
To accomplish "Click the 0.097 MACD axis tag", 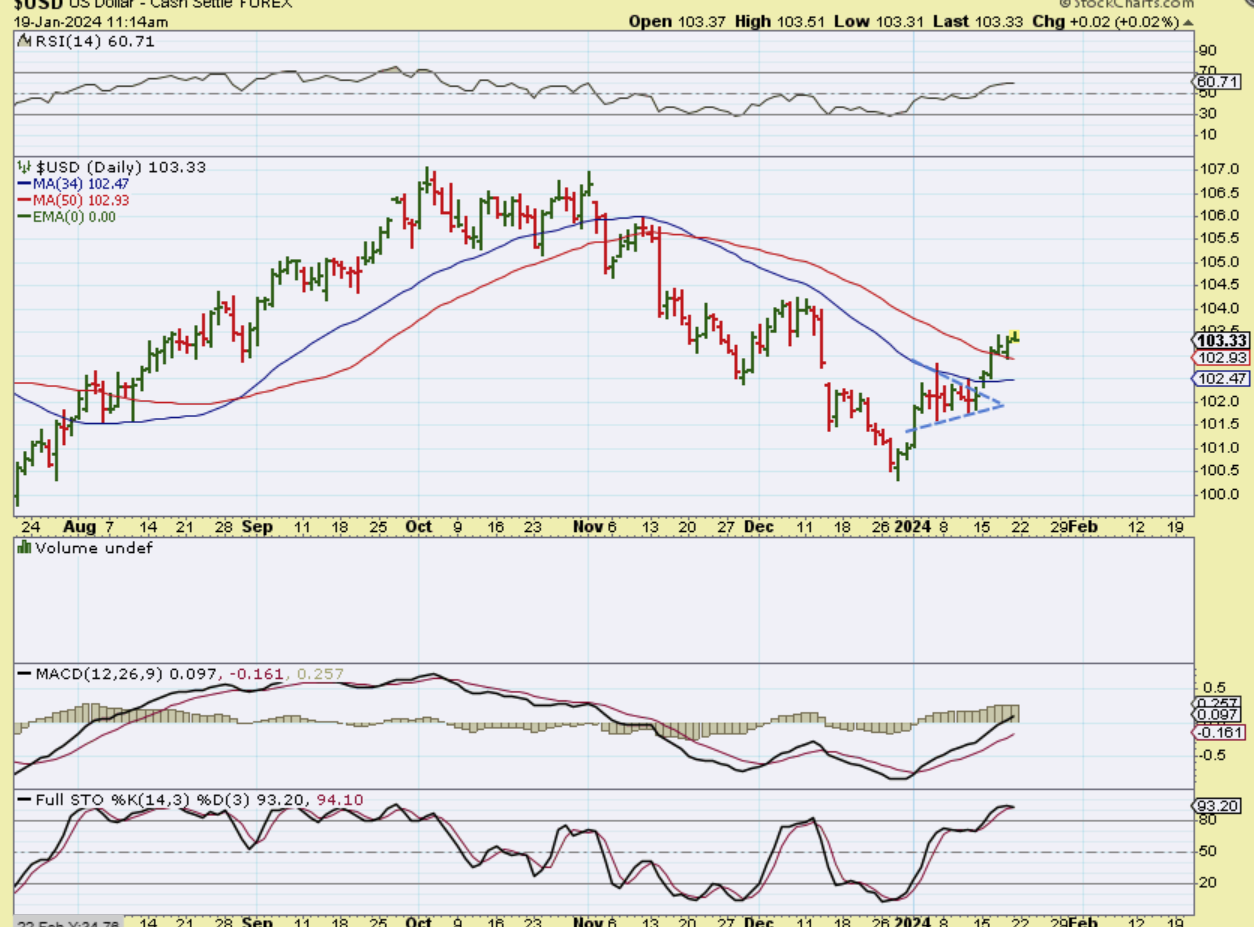I will tap(1218, 715).
